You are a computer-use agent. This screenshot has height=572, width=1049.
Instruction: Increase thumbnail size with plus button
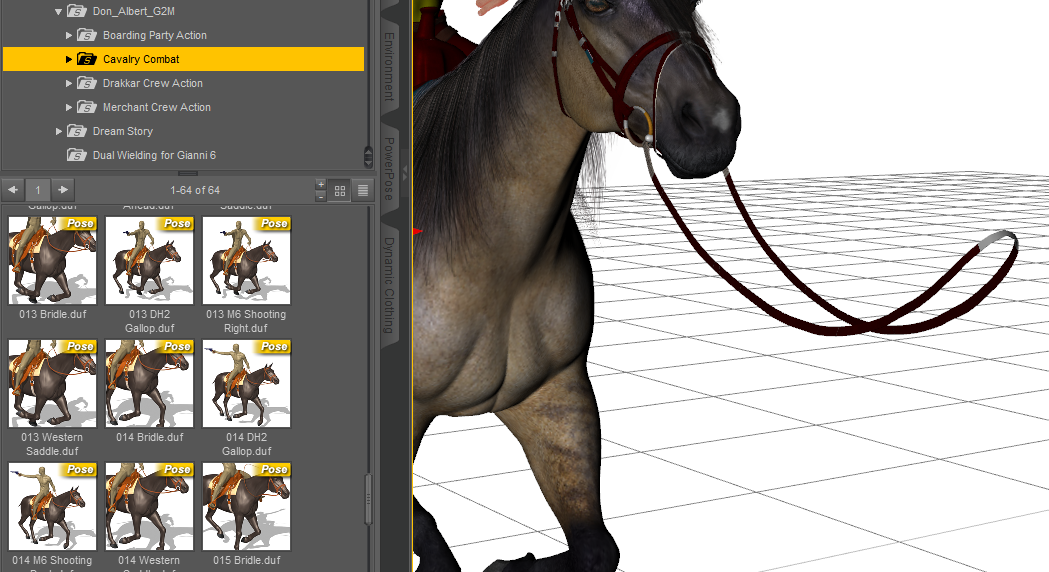(x=320, y=185)
